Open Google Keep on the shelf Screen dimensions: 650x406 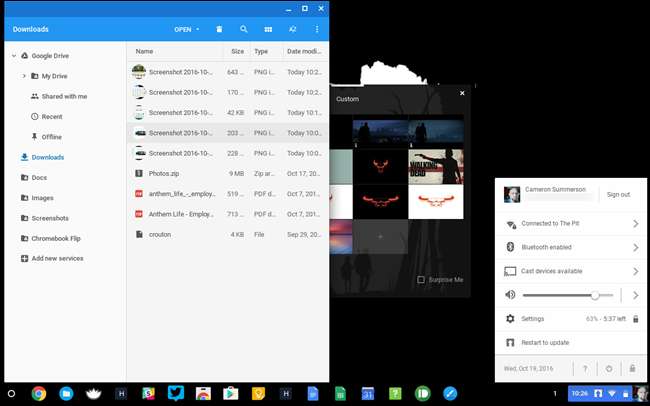(x=258, y=394)
